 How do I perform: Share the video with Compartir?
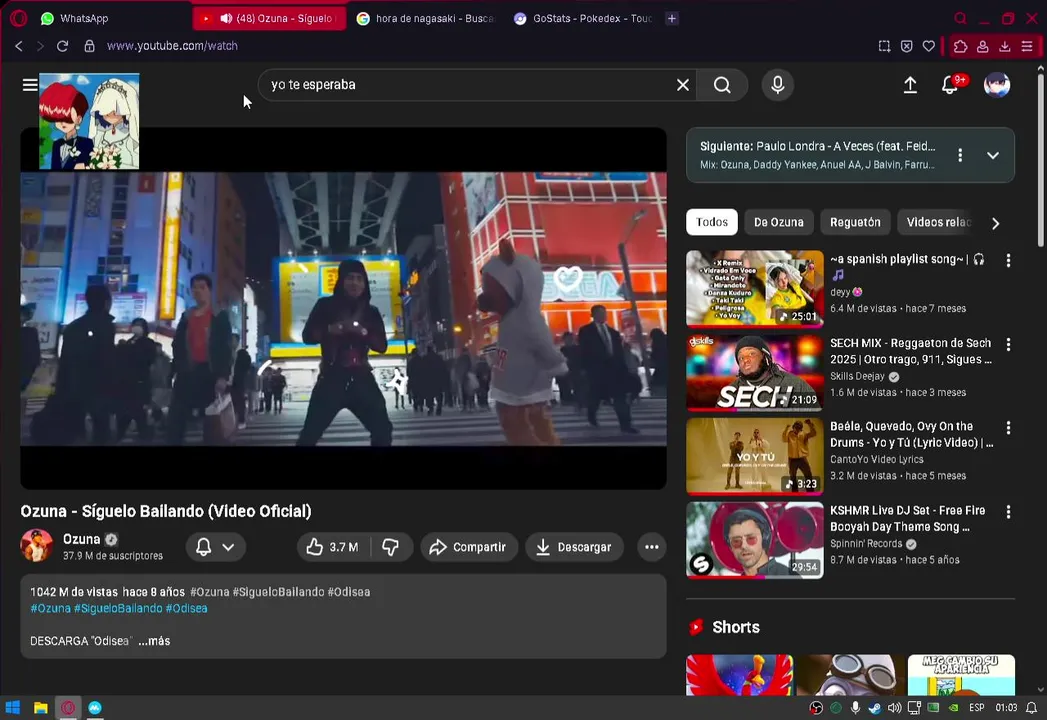point(467,547)
